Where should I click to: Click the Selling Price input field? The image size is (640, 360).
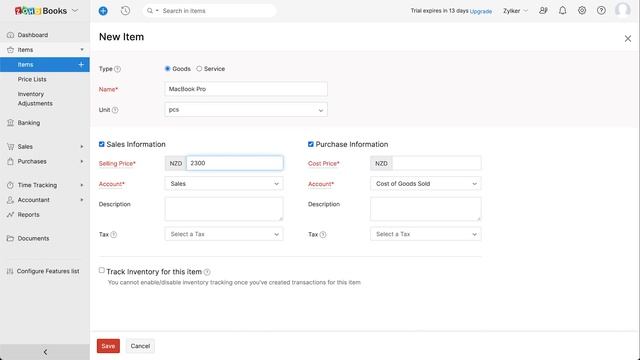coord(235,163)
